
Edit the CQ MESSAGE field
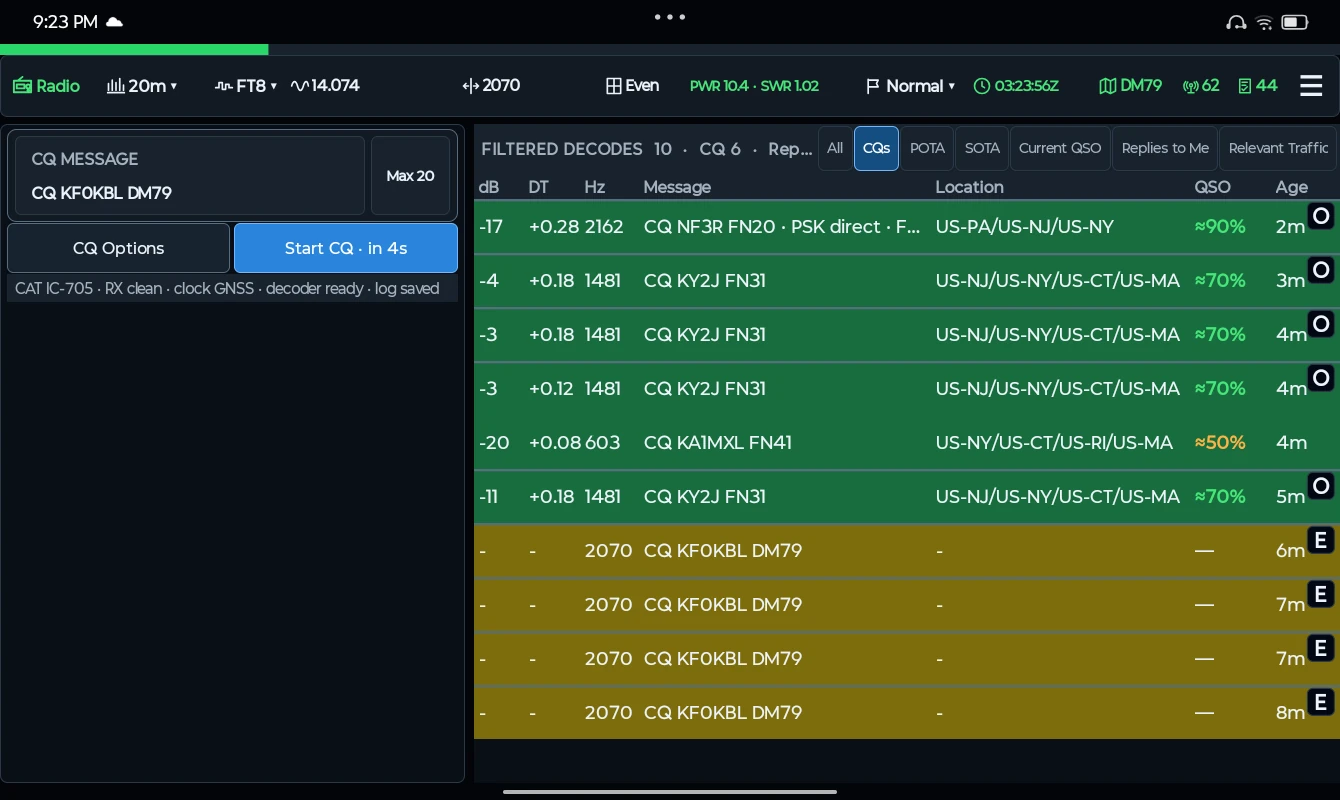click(x=190, y=176)
